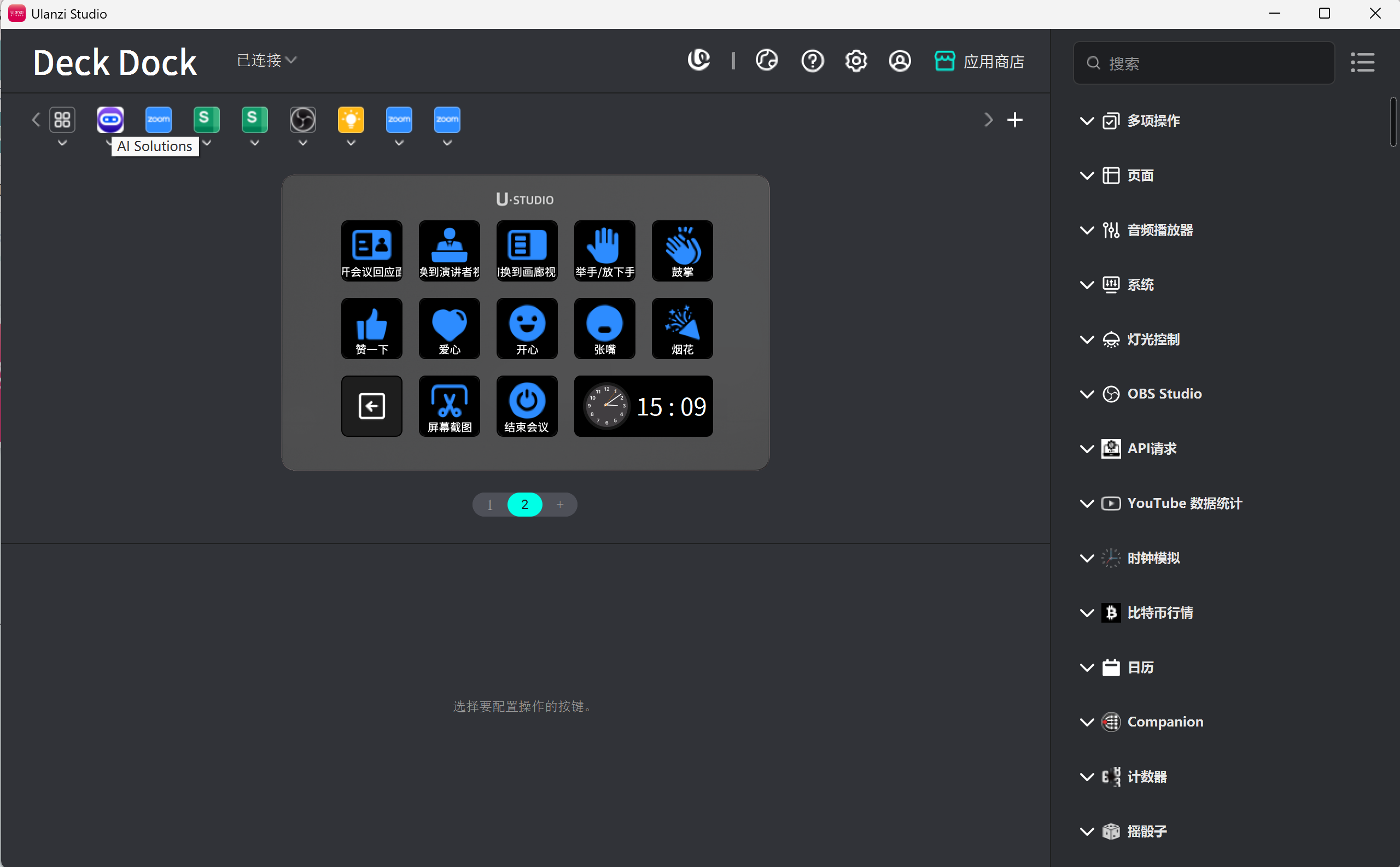Select the 举手/放下手 raise hand key

[604, 250]
